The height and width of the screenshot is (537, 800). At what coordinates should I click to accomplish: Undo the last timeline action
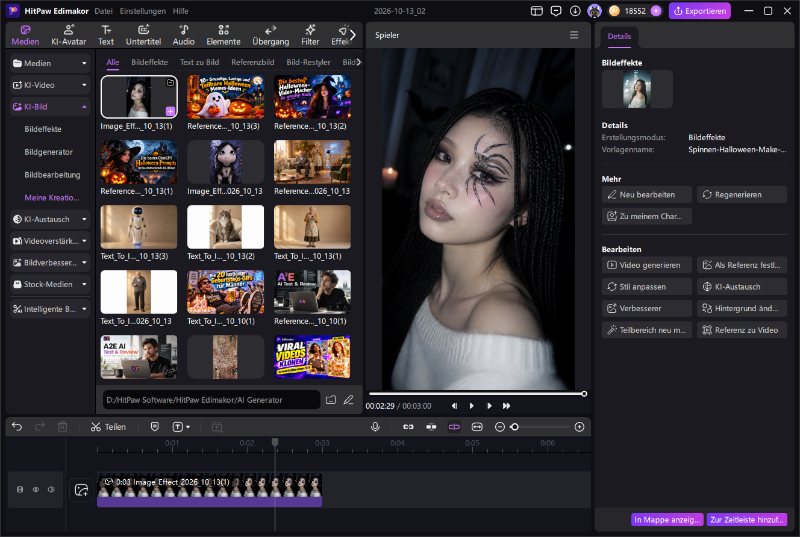(17, 427)
